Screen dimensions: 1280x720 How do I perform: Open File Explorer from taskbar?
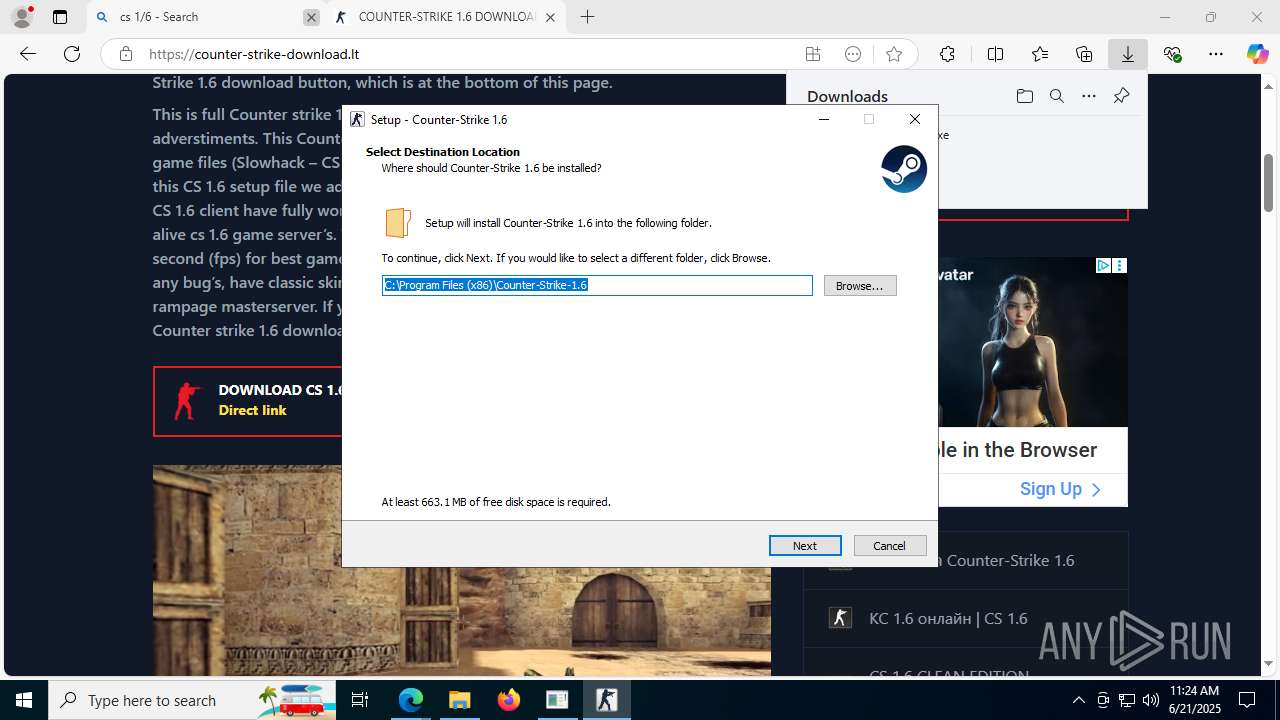pyautogui.click(x=459, y=700)
